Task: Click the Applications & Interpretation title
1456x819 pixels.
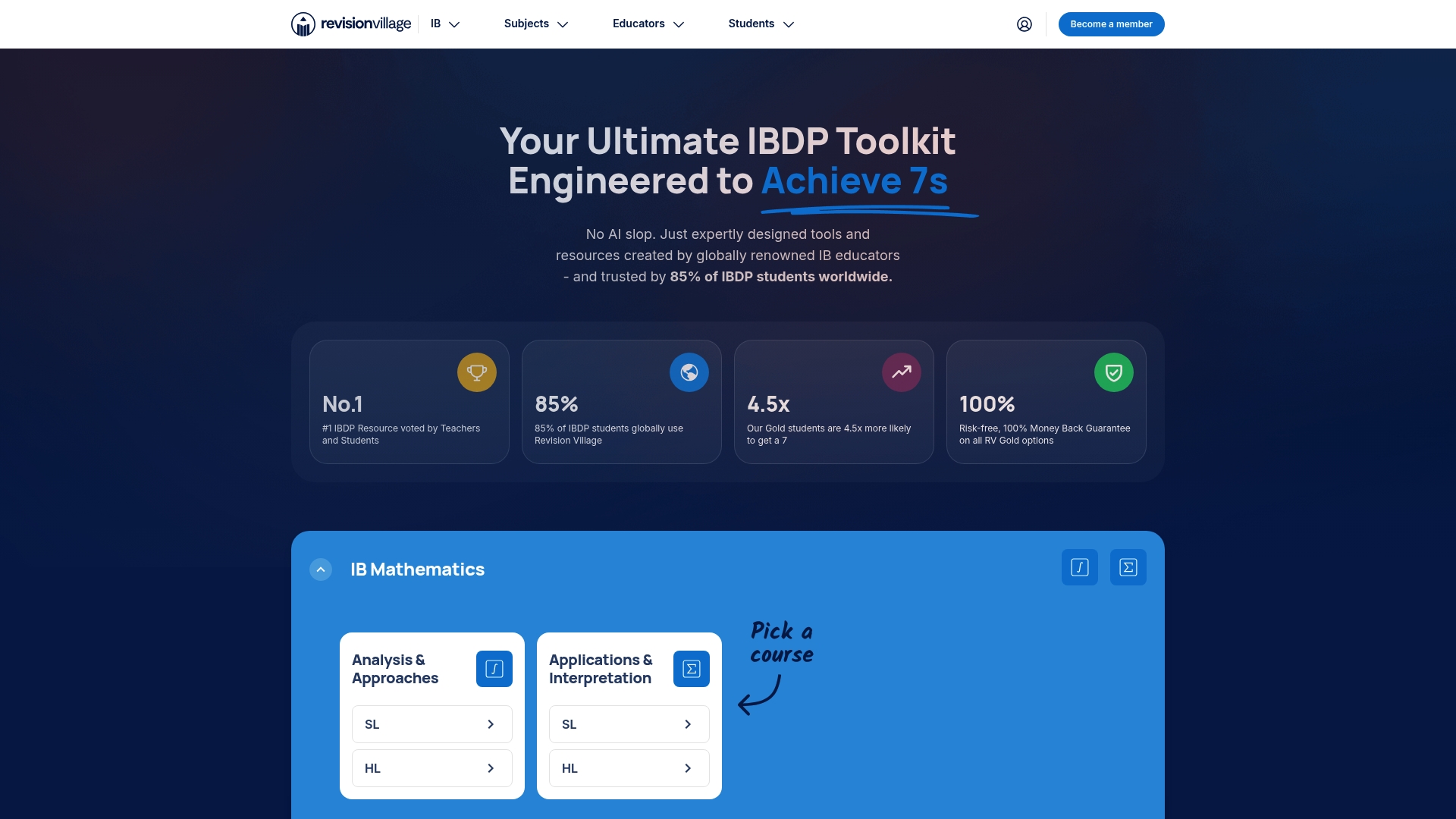Action: pos(601,669)
